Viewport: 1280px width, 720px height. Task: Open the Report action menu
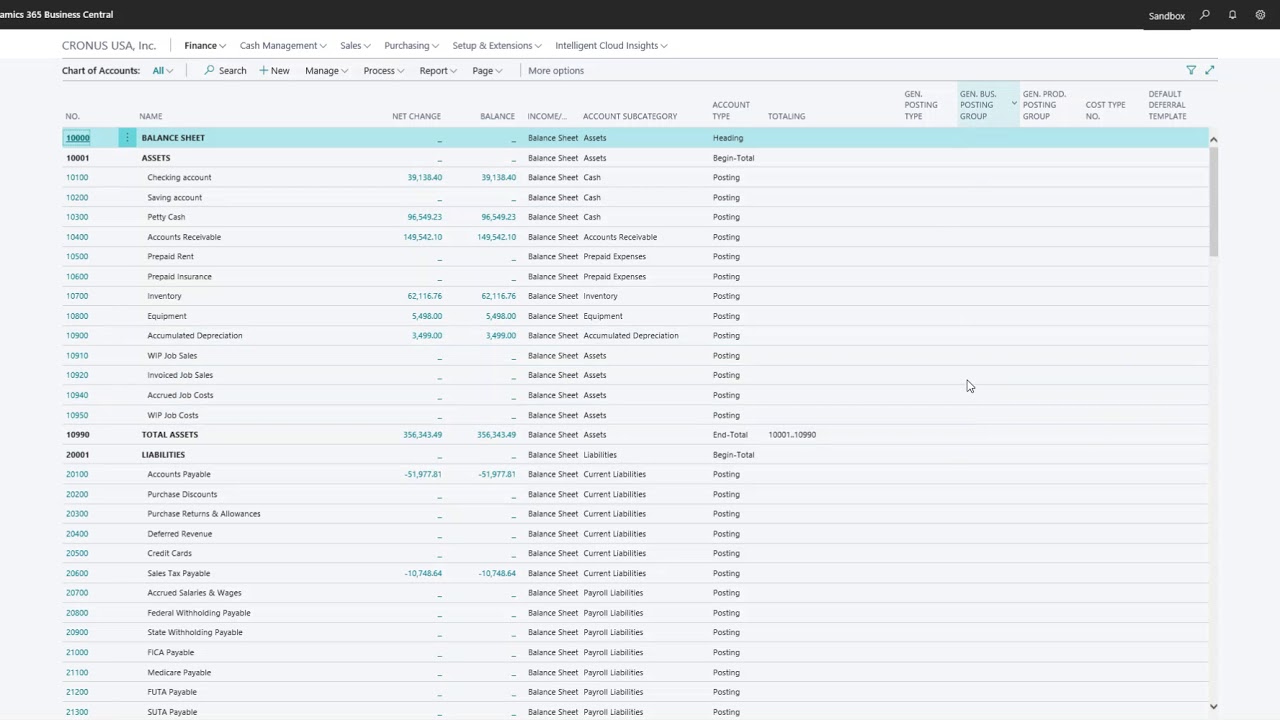click(x=438, y=71)
